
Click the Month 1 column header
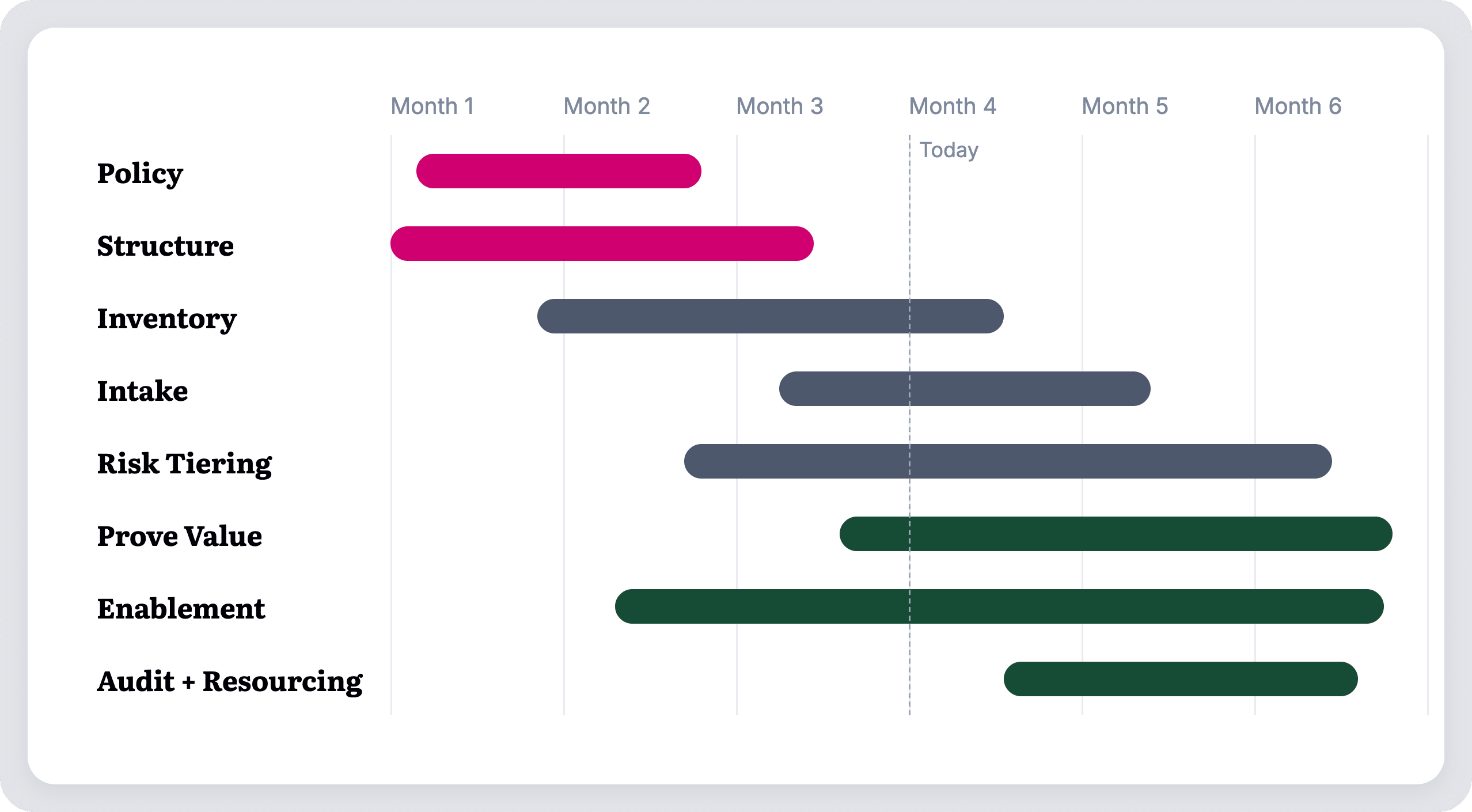[x=433, y=107]
